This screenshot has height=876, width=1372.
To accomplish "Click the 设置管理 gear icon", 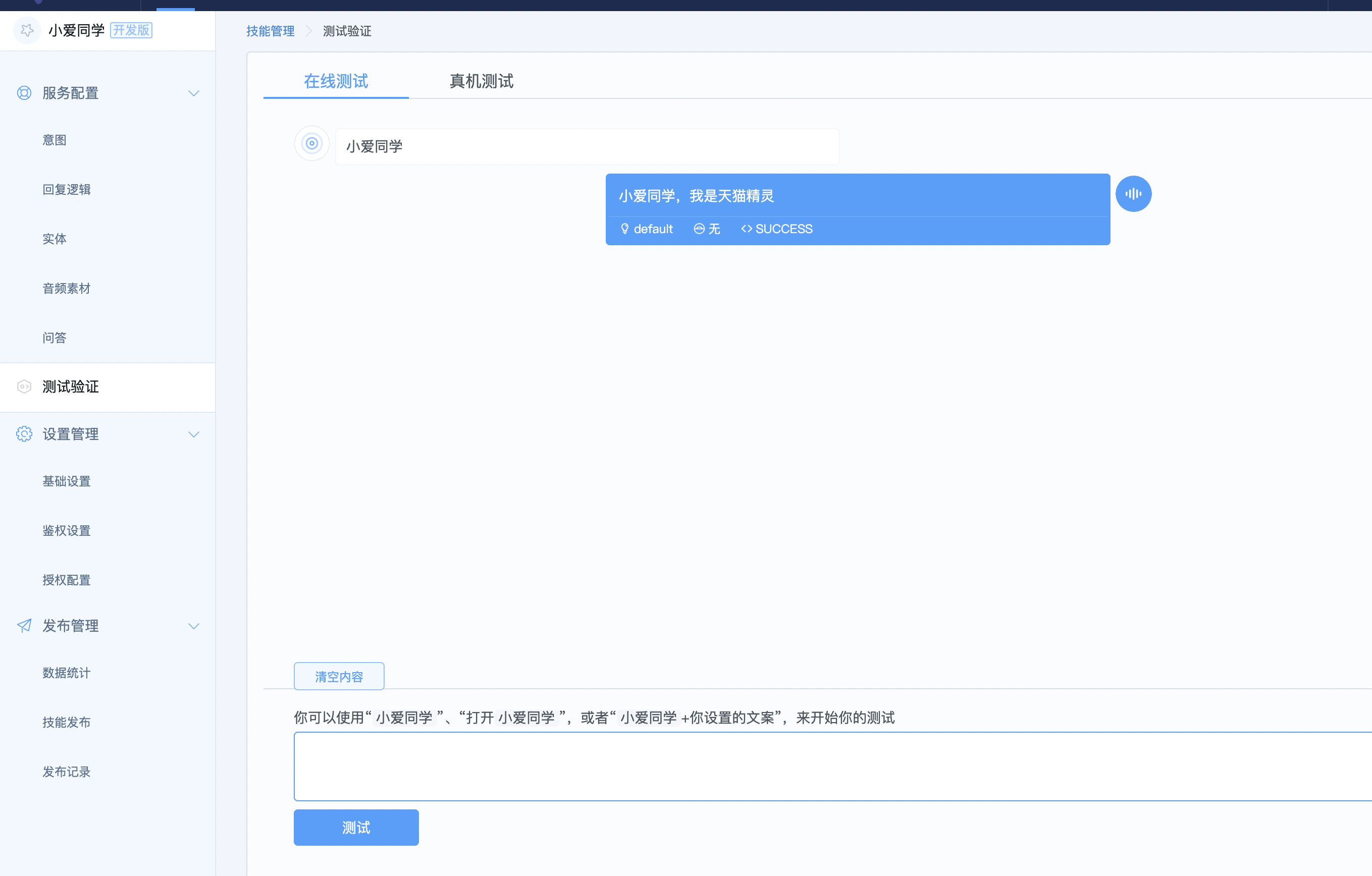I will tap(24, 434).
